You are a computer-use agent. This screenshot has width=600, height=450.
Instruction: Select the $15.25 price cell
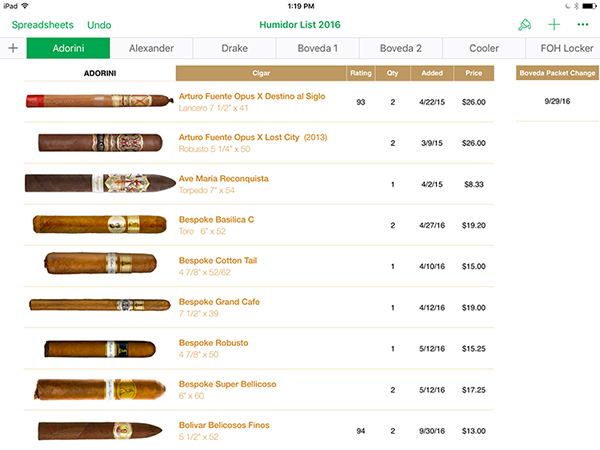(474, 349)
